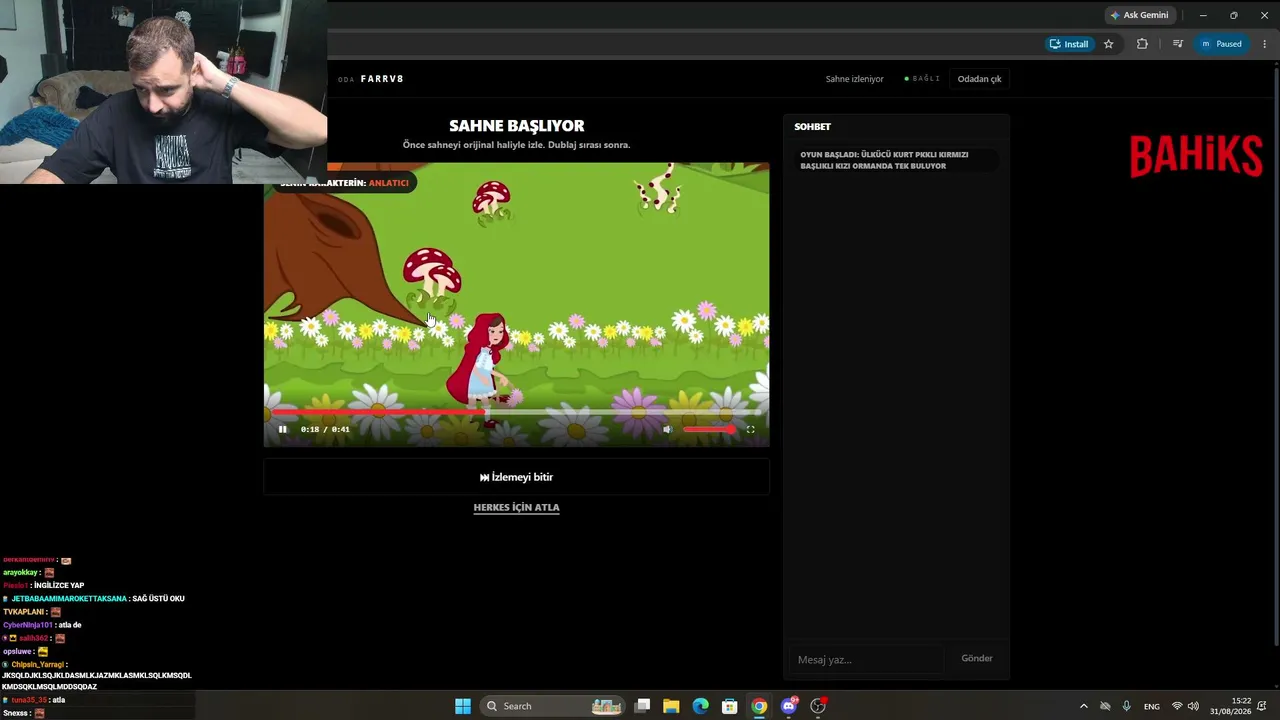Viewport: 1280px width, 720px height.
Task: Open the OBS icon on the taskbar
Action: coord(818,706)
